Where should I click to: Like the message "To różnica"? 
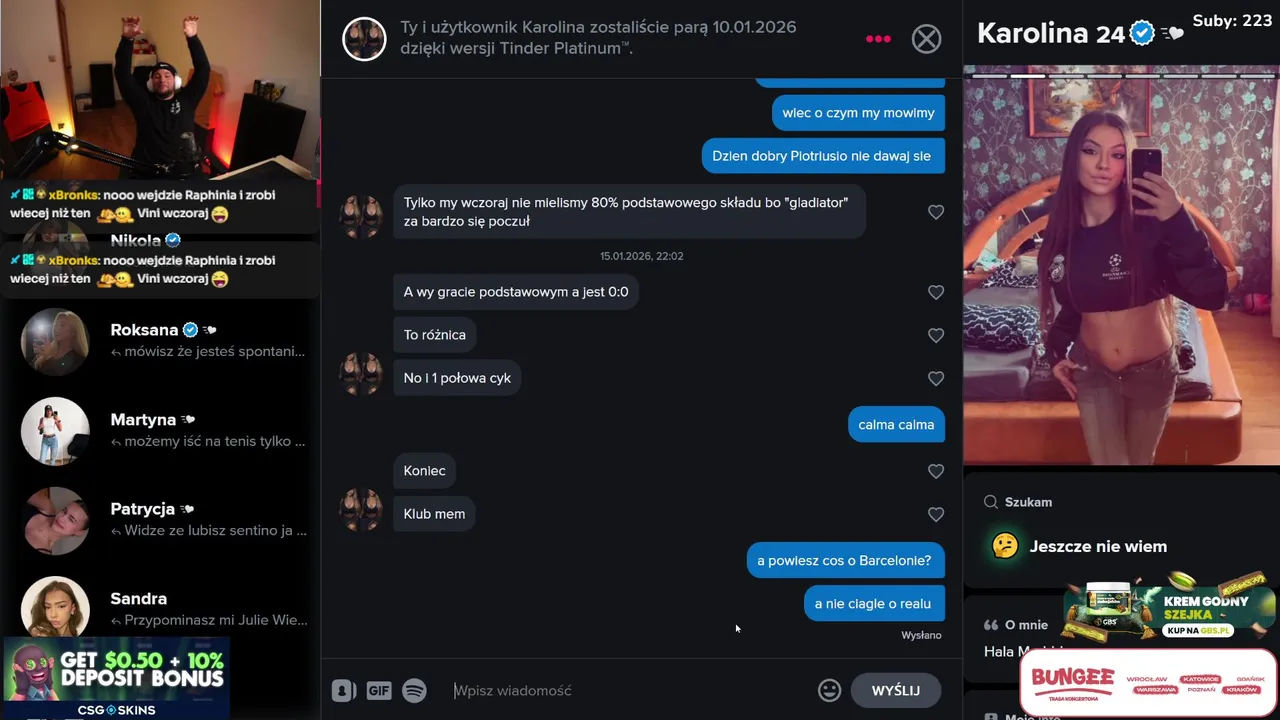tap(936, 335)
